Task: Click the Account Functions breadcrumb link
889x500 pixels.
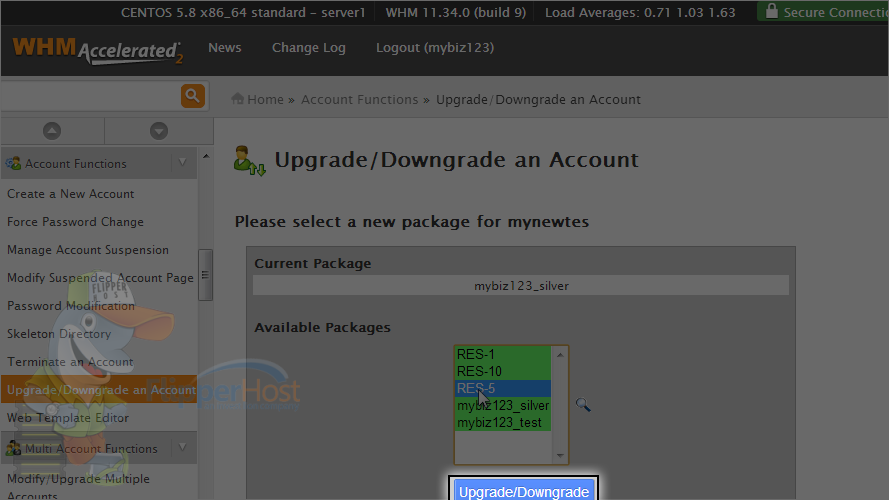Action: pyautogui.click(x=359, y=99)
